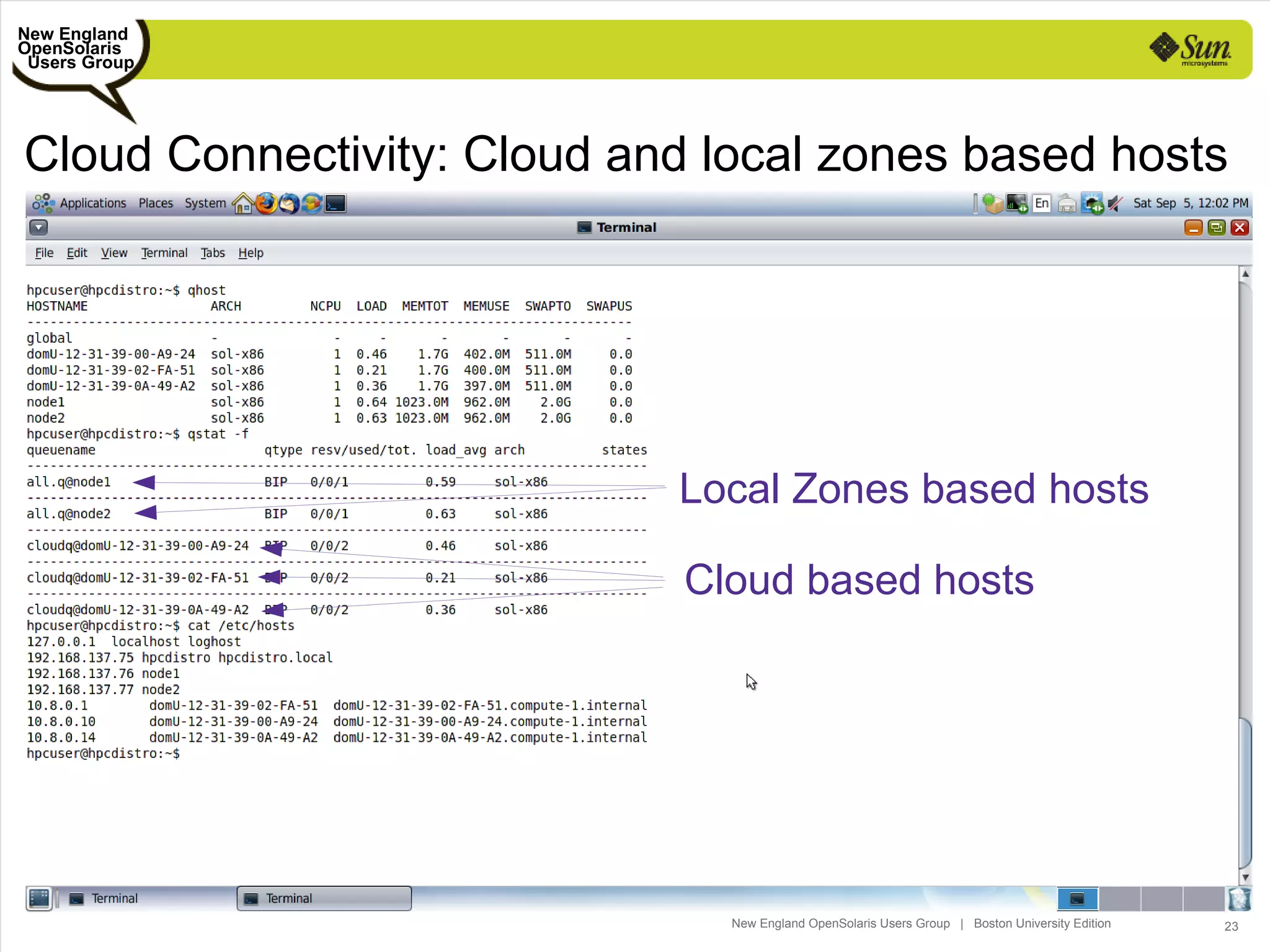Click the package update notifier icon
Viewport: 1270px width, 952px height.
point(992,203)
